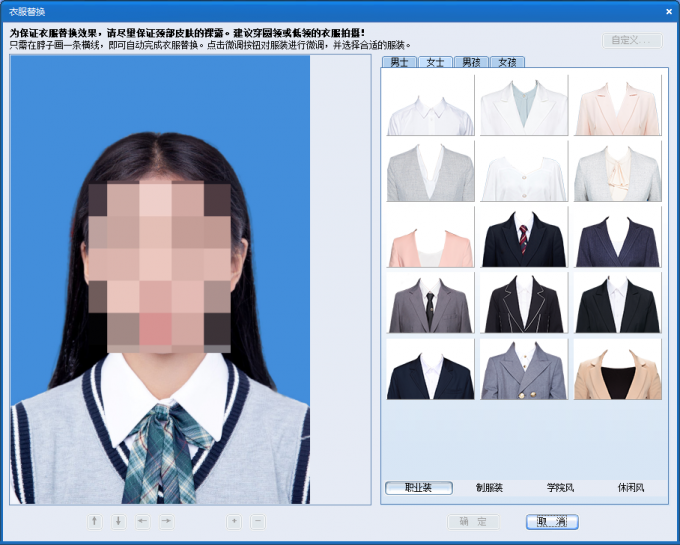
Task: Select the 职业装 style category
Action: (x=419, y=488)
